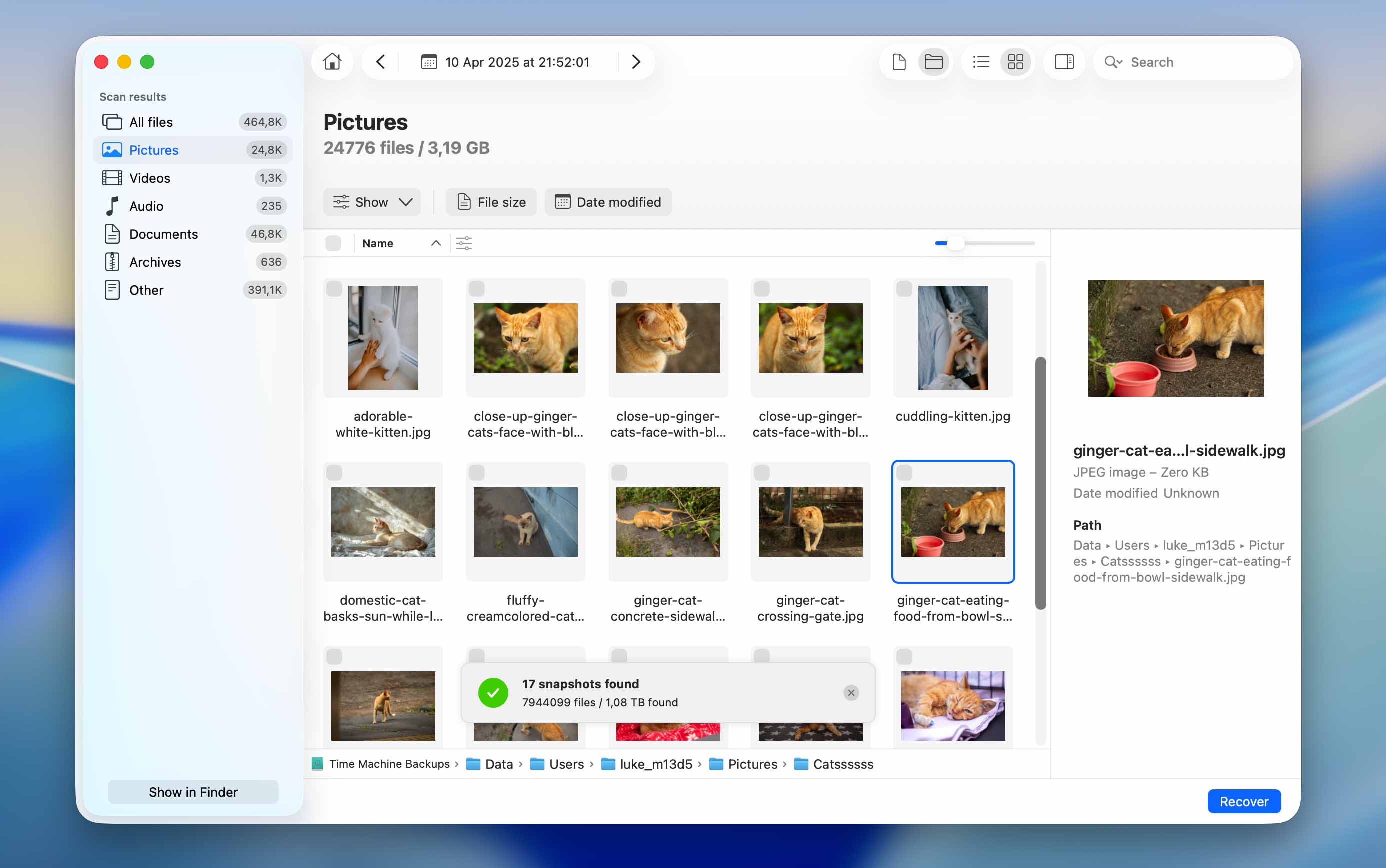Image resolution: width=1386 pixels, height=868 pixels.
Task: Open the Show filter dropdown
Action: point(372,202)
